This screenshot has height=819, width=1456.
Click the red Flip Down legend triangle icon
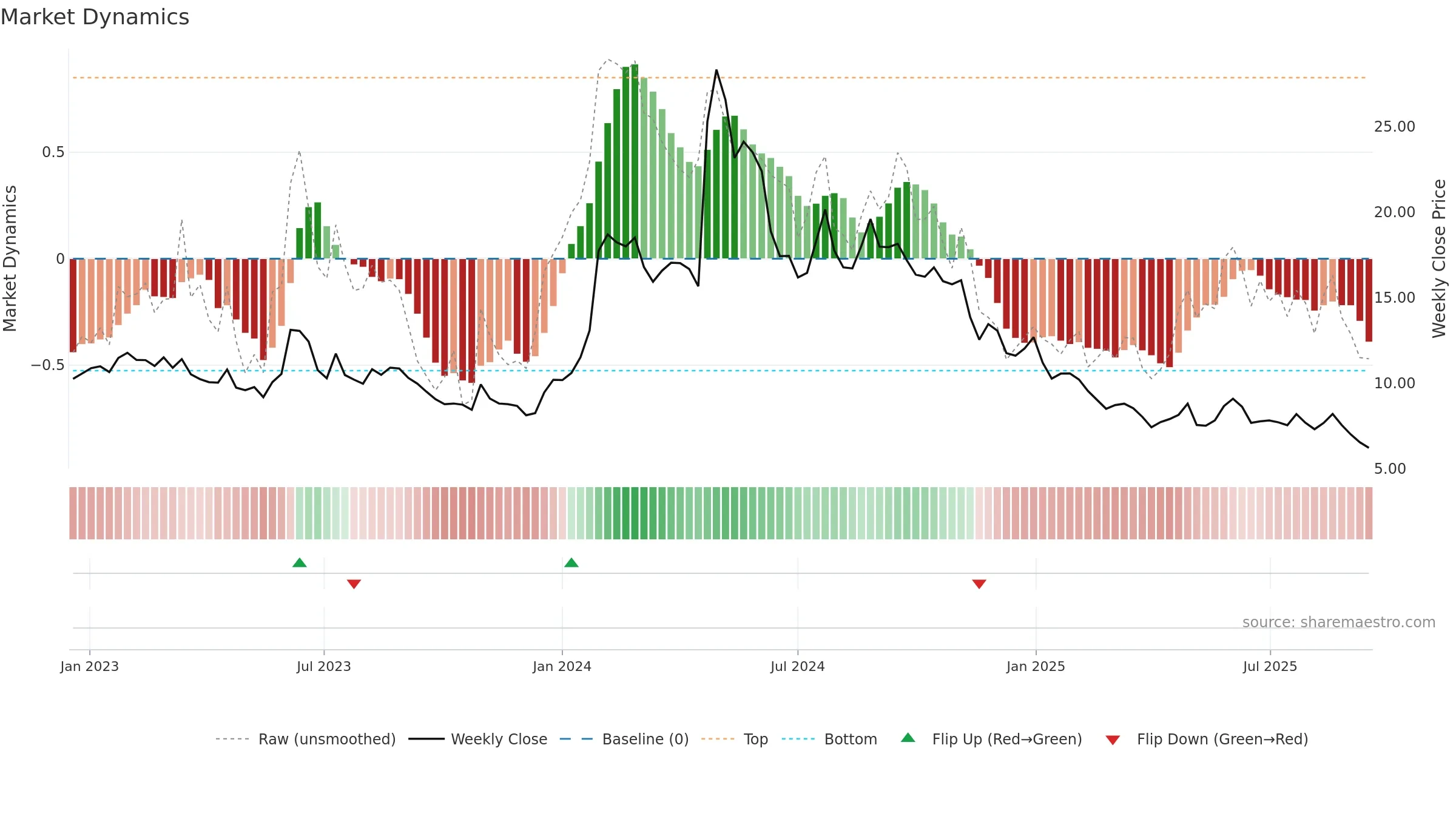click(x=1113, y=740)
